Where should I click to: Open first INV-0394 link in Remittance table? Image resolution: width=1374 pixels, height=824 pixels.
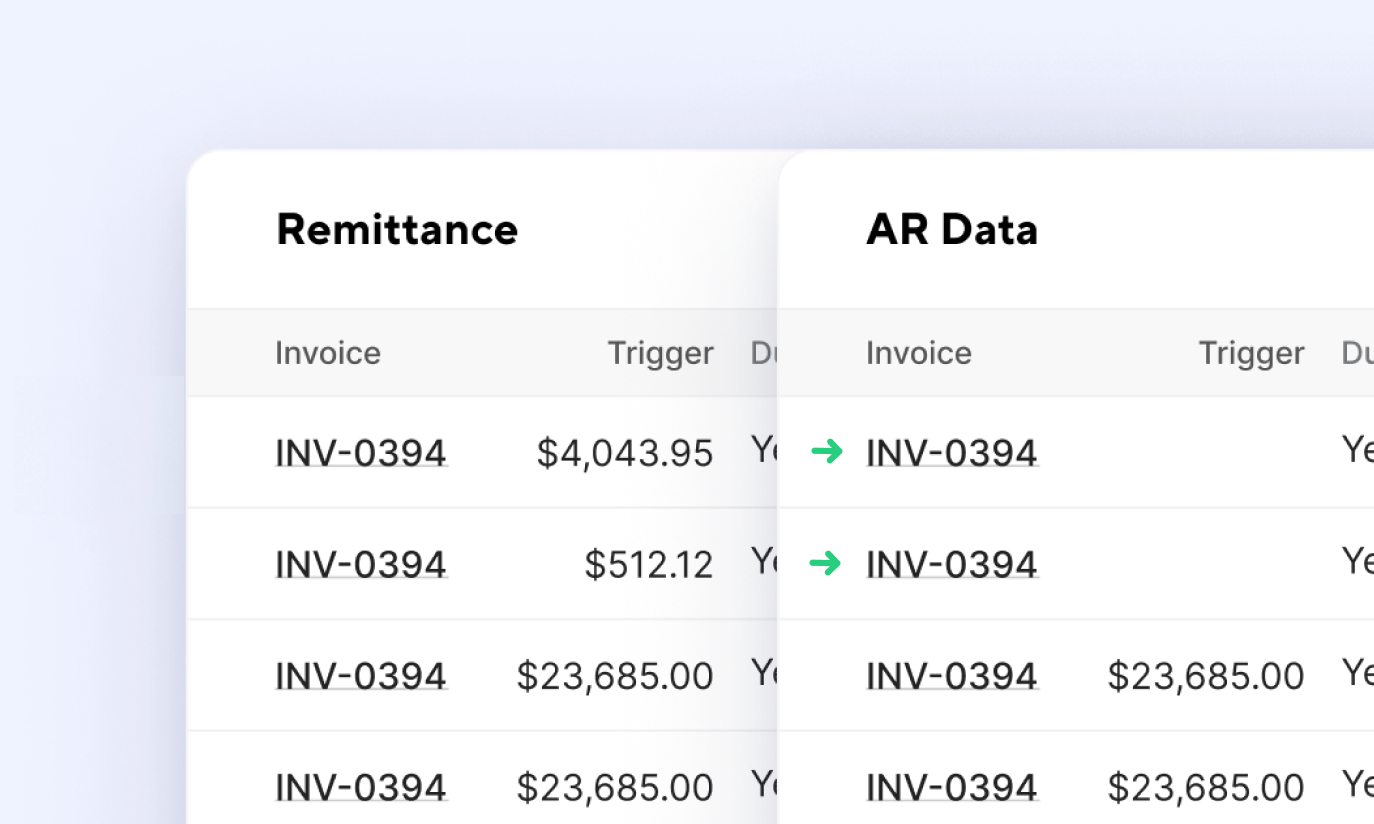pos(361,453)
